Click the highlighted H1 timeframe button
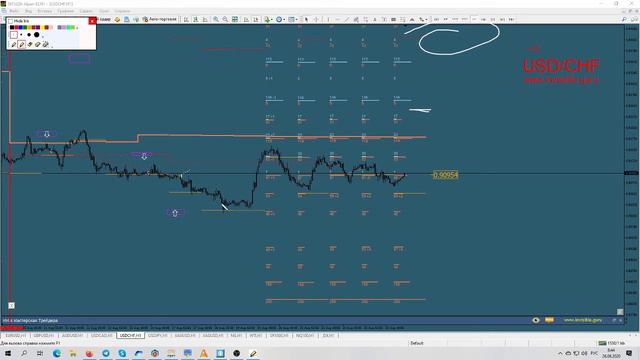 [474, 19]
